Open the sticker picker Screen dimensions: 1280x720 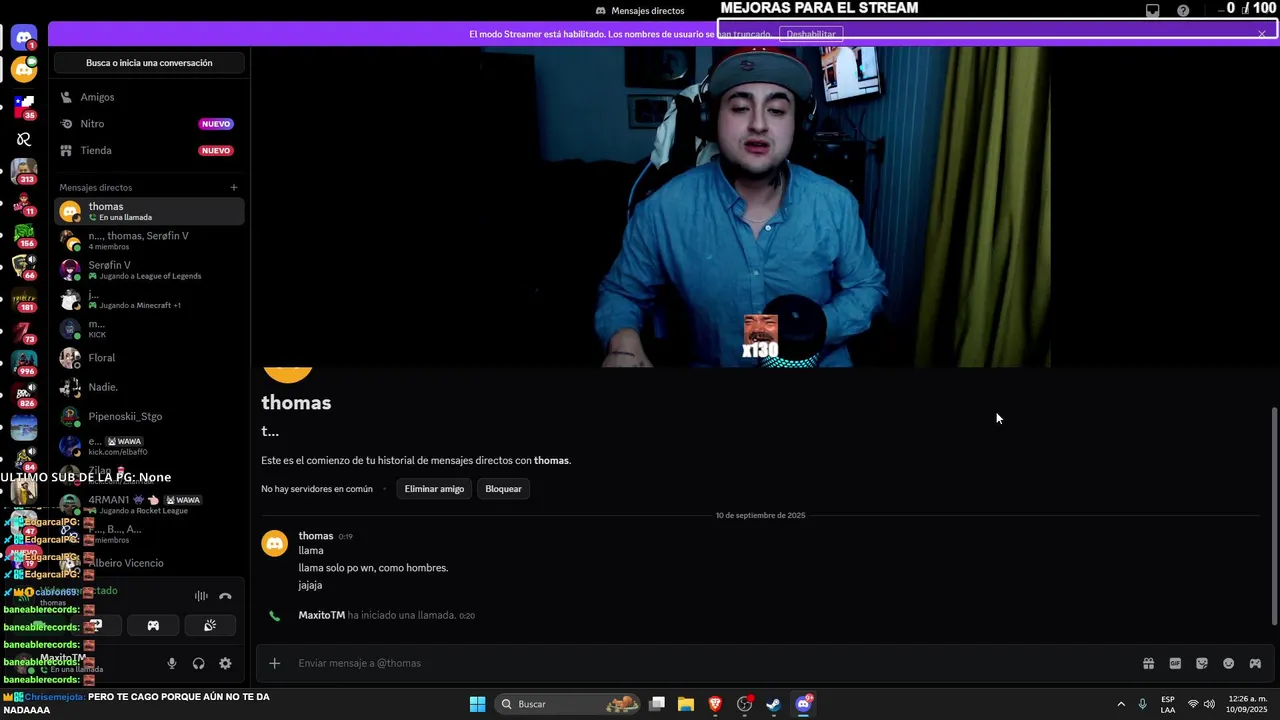[1202, 663]
